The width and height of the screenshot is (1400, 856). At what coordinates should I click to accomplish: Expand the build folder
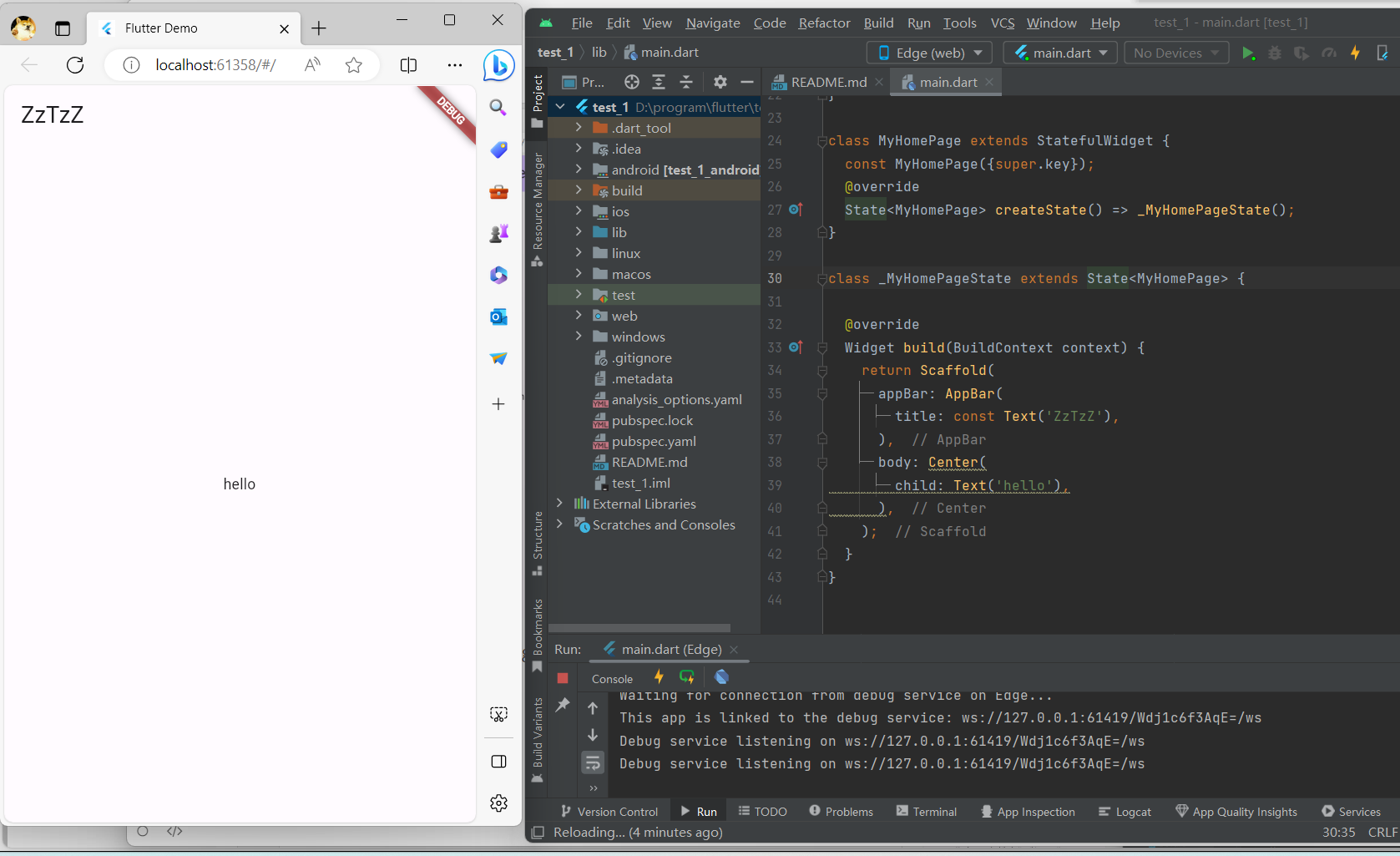[x=579, y=190]
